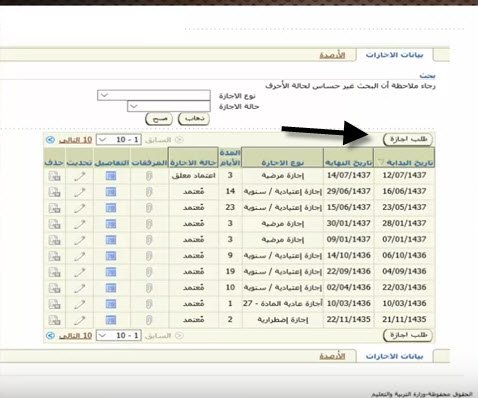Switch to the top بيانات الاجازات tab
Screen dimensions: 478x398
click(394, 55)
